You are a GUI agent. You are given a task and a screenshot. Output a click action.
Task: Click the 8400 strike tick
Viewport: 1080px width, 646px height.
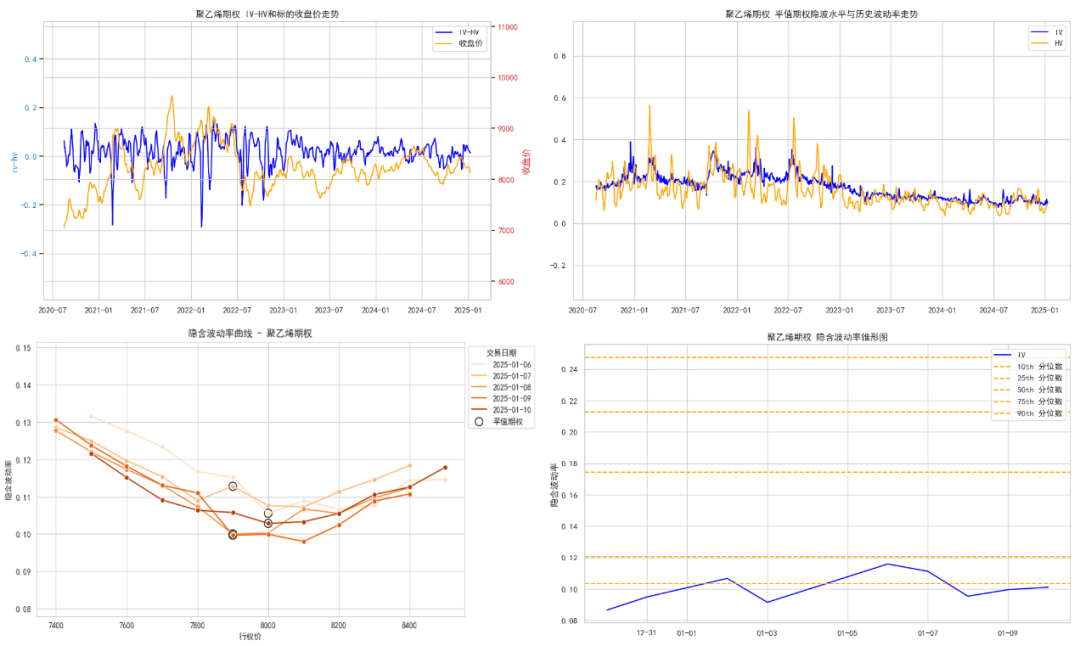tap(409, 626)
